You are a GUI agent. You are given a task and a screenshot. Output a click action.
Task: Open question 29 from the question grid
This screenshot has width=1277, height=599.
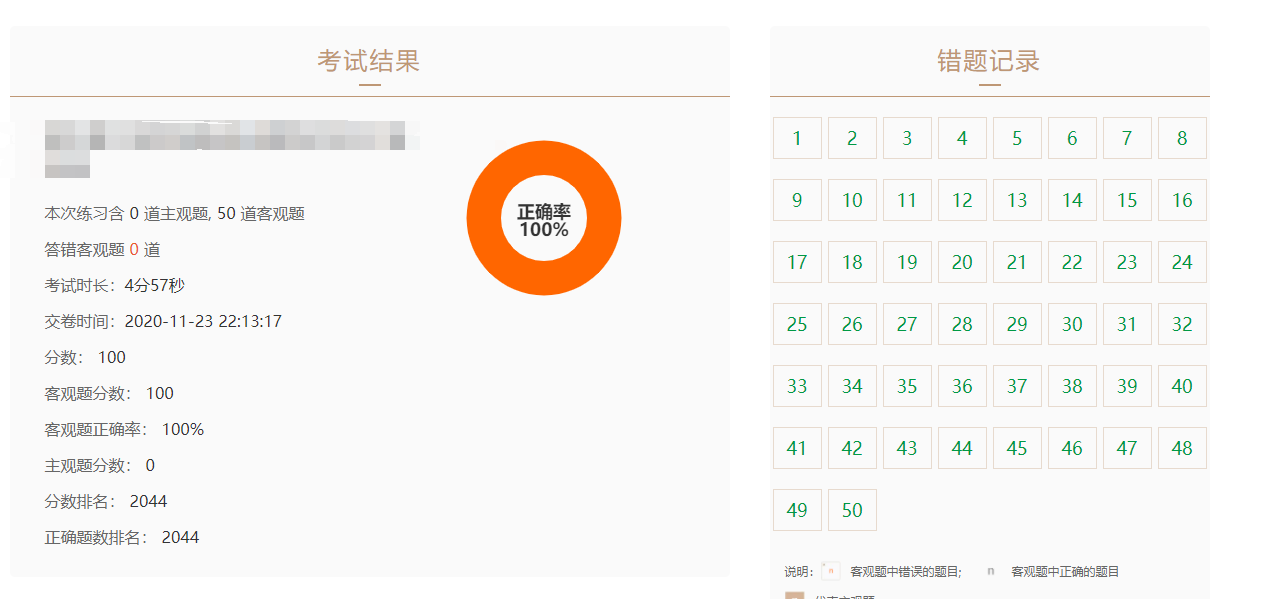click(x=1017, y=324)
